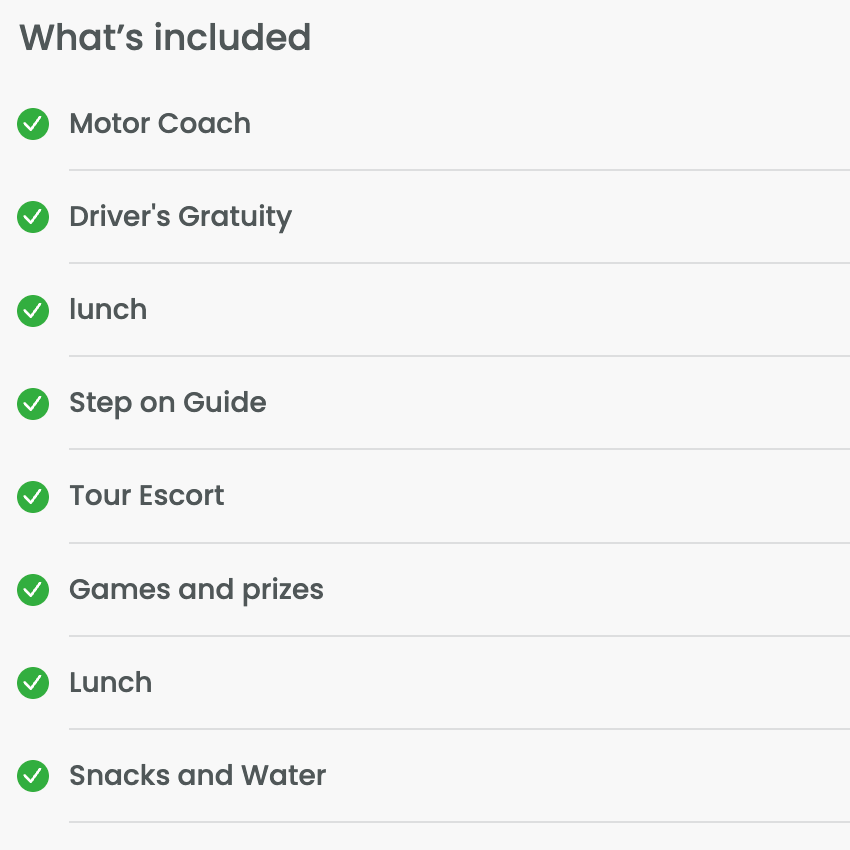Select the Step on Guide text label
This screenshot has width=850, height=850.
[x=168, y=403]
